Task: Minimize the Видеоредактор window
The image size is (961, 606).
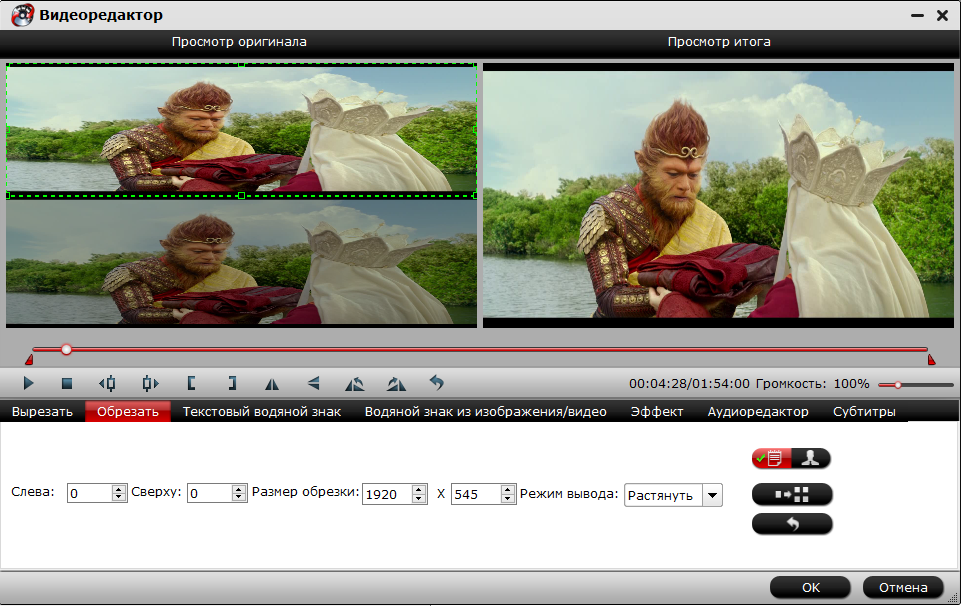Action: (917, 16)
